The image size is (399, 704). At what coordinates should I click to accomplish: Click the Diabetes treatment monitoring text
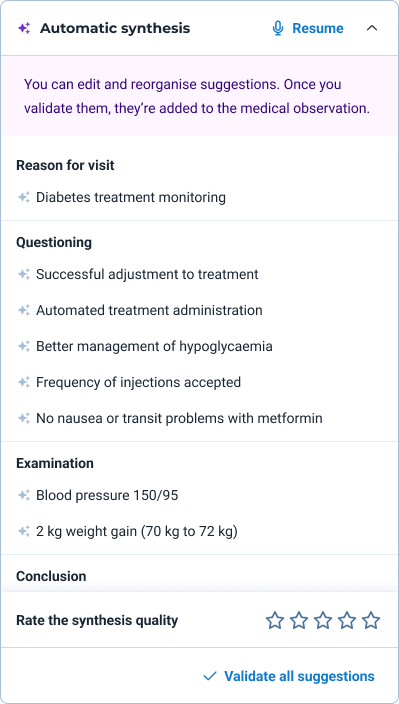(x=131, y=197)
